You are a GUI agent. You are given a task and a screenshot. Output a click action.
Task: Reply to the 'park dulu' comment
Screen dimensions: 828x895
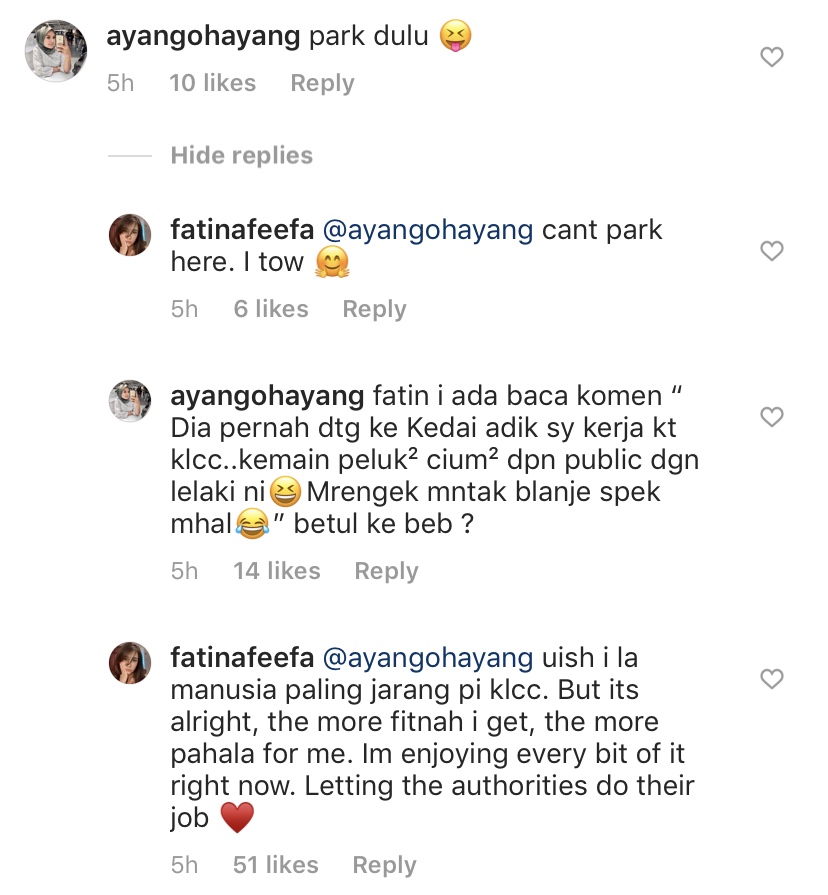(322, 83)
